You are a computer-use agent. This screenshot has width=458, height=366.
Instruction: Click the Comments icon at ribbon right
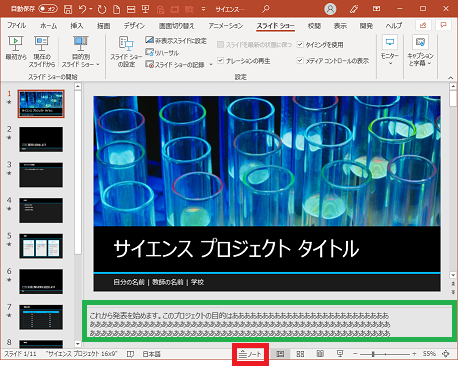[443, 25]
